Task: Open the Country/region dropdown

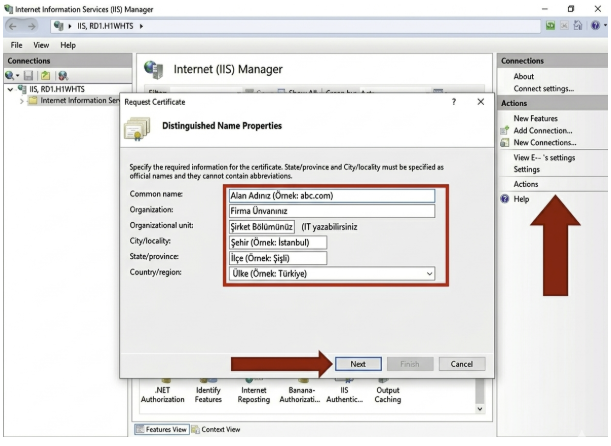Action: pos(429,273)
